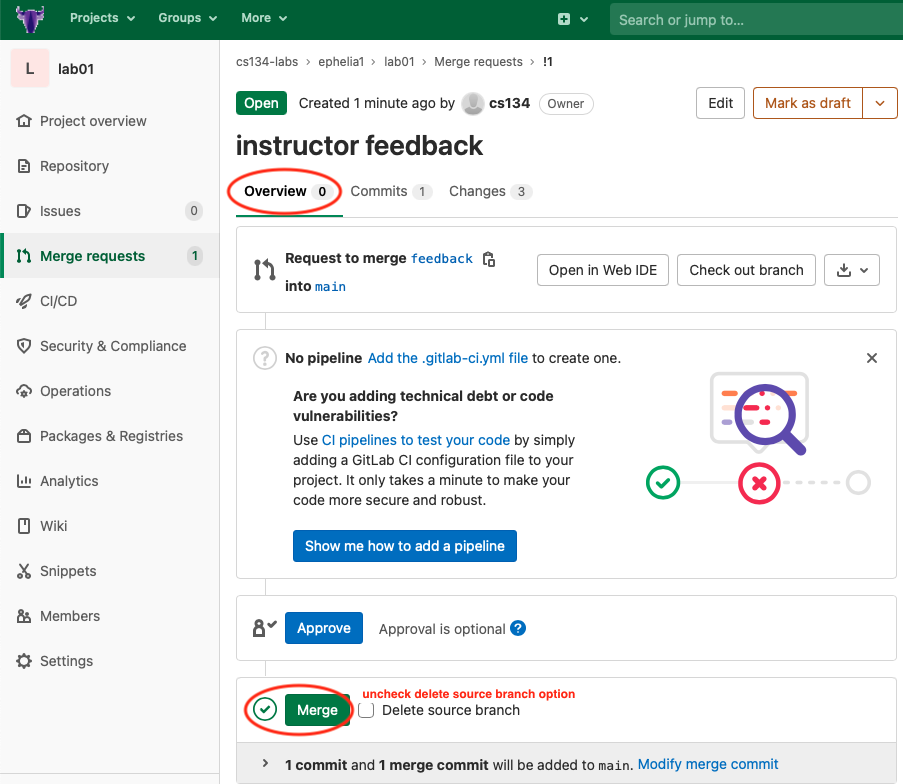Click Check out branch button
This screenshot has width=903, height=784.
[x=746, y=270]
